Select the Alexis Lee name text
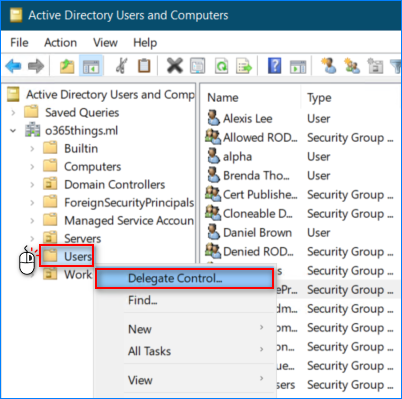The image size is (402, 399). click(248, 118)
